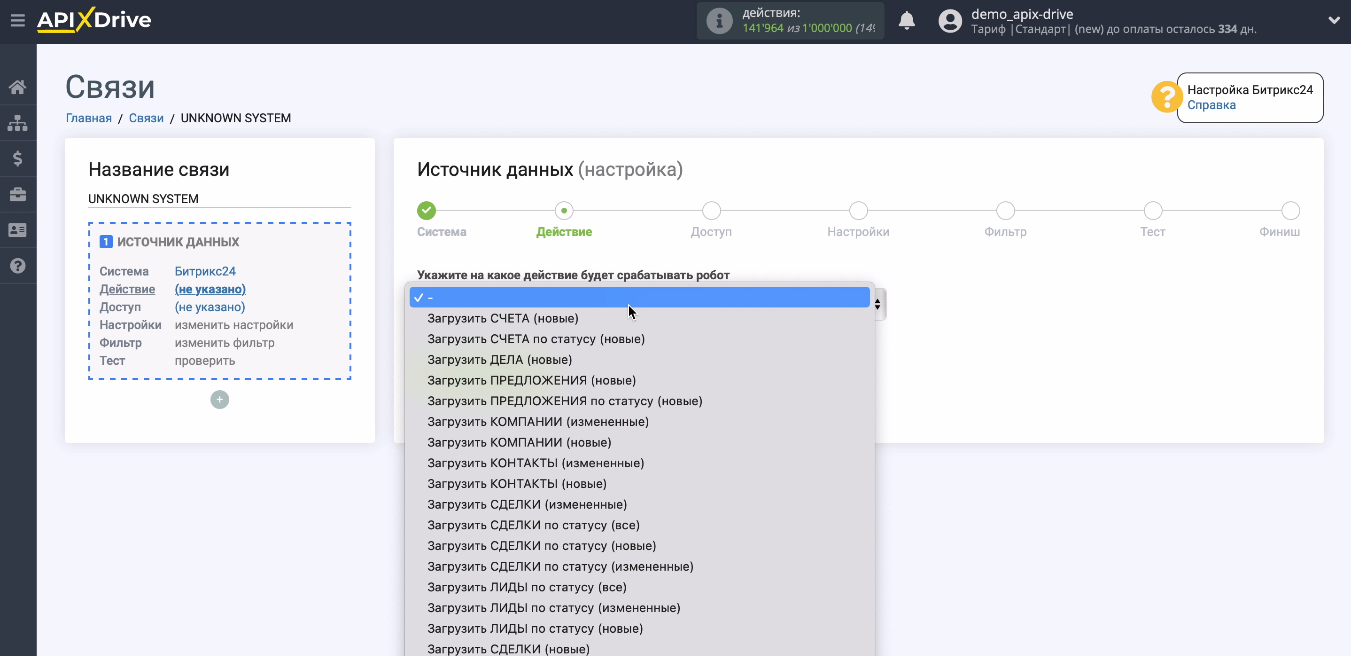Open the contact card icon in sidebar
The image size is (1351, 656).
coord(17,230)
